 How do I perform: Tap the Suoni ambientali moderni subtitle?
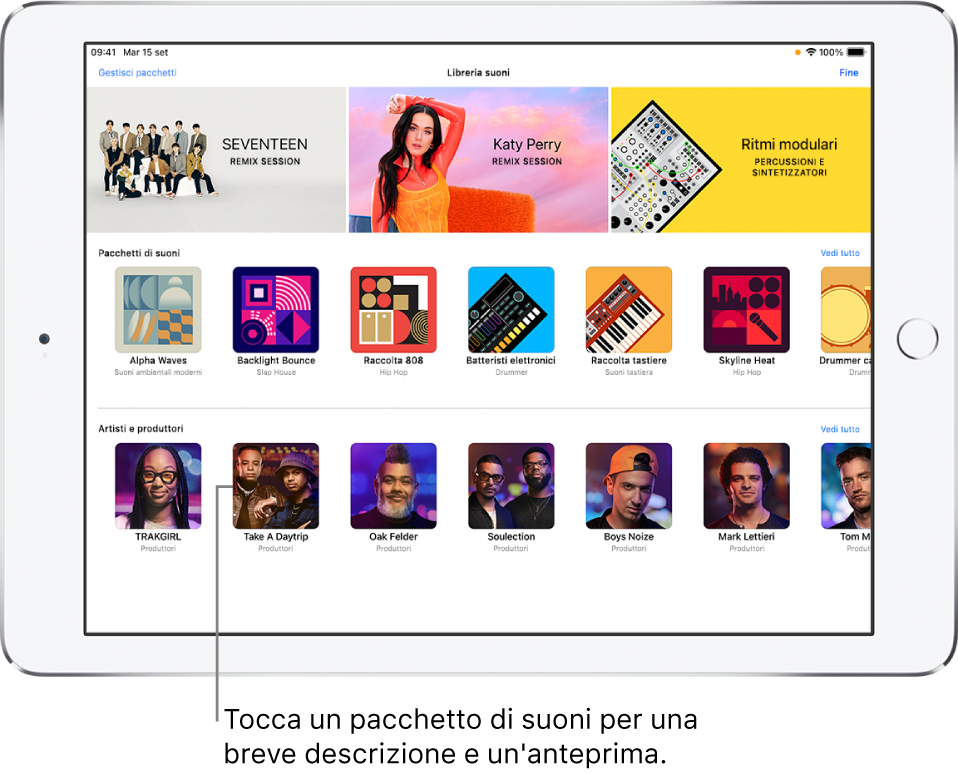point(158,372)
